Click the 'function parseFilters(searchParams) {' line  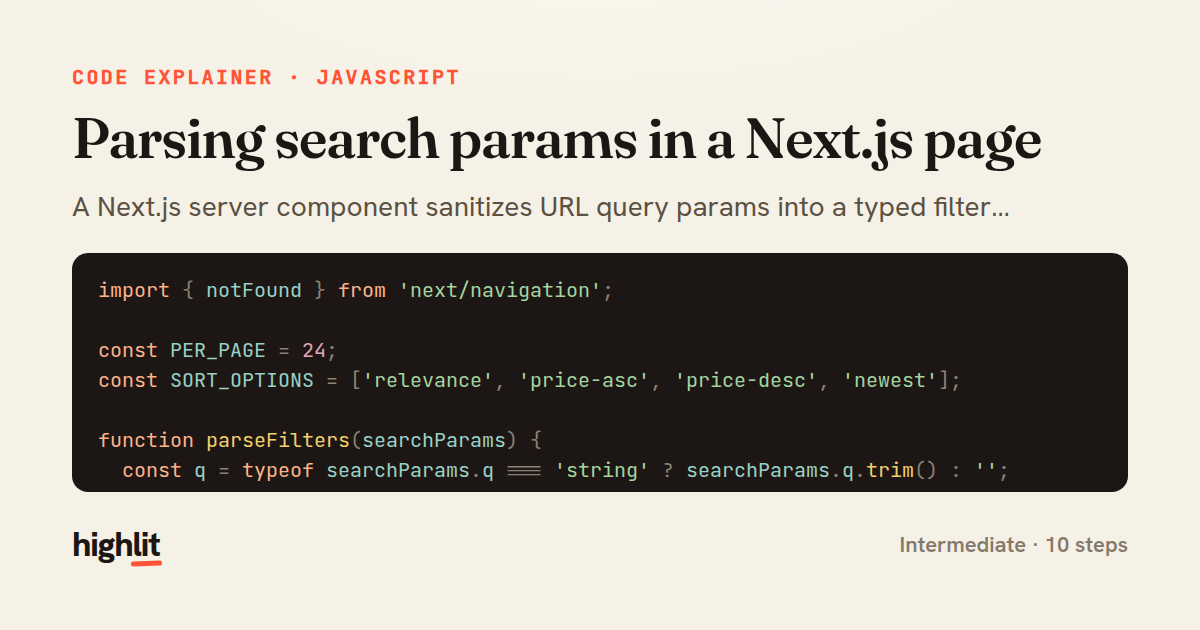(320, 441)
